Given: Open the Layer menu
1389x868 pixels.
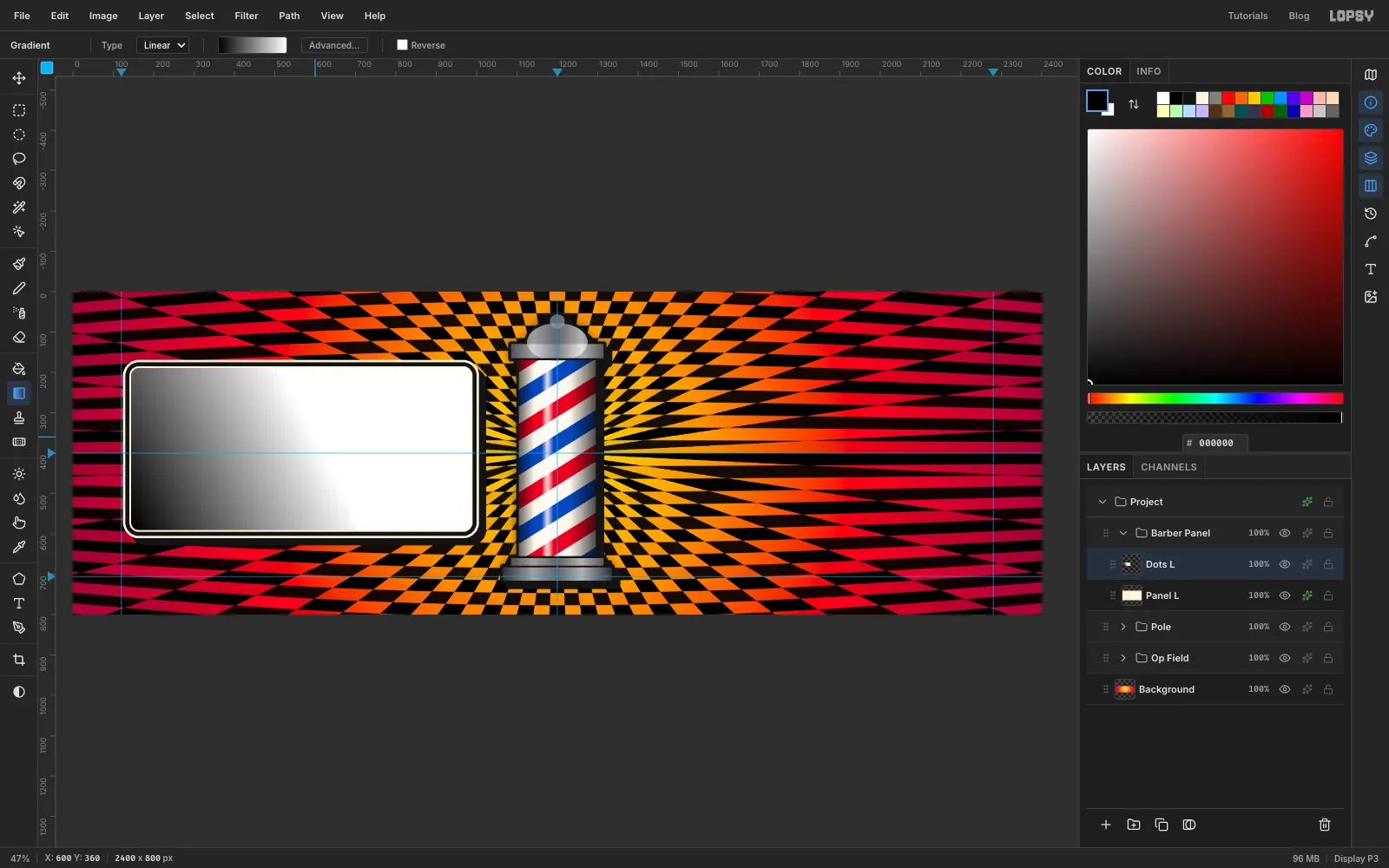Looking at the screenshot, I should [151, 16].
